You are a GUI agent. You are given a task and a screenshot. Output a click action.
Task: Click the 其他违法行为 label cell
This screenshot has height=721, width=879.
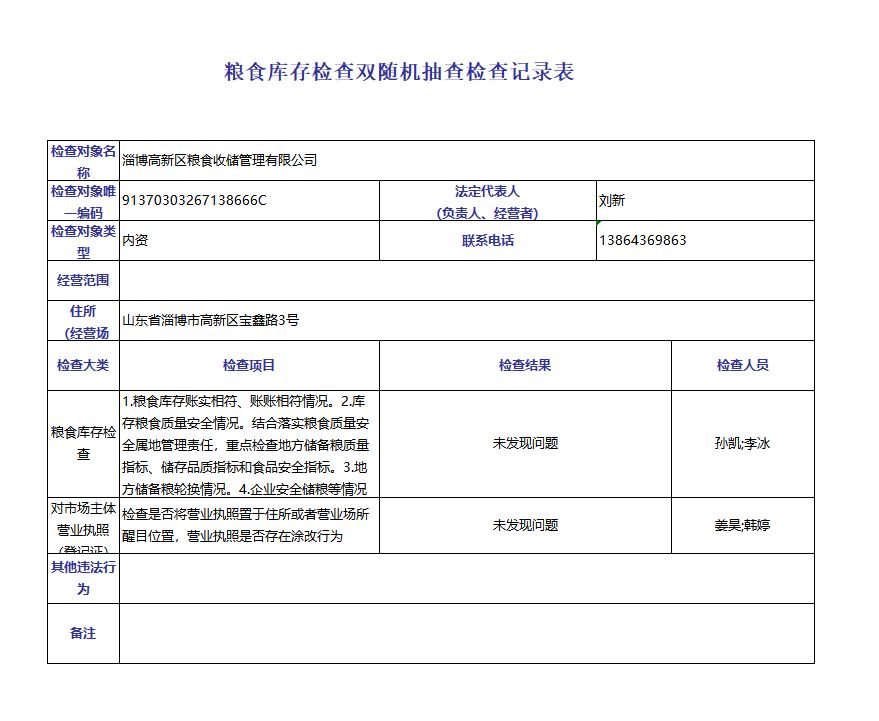[83, 578]
